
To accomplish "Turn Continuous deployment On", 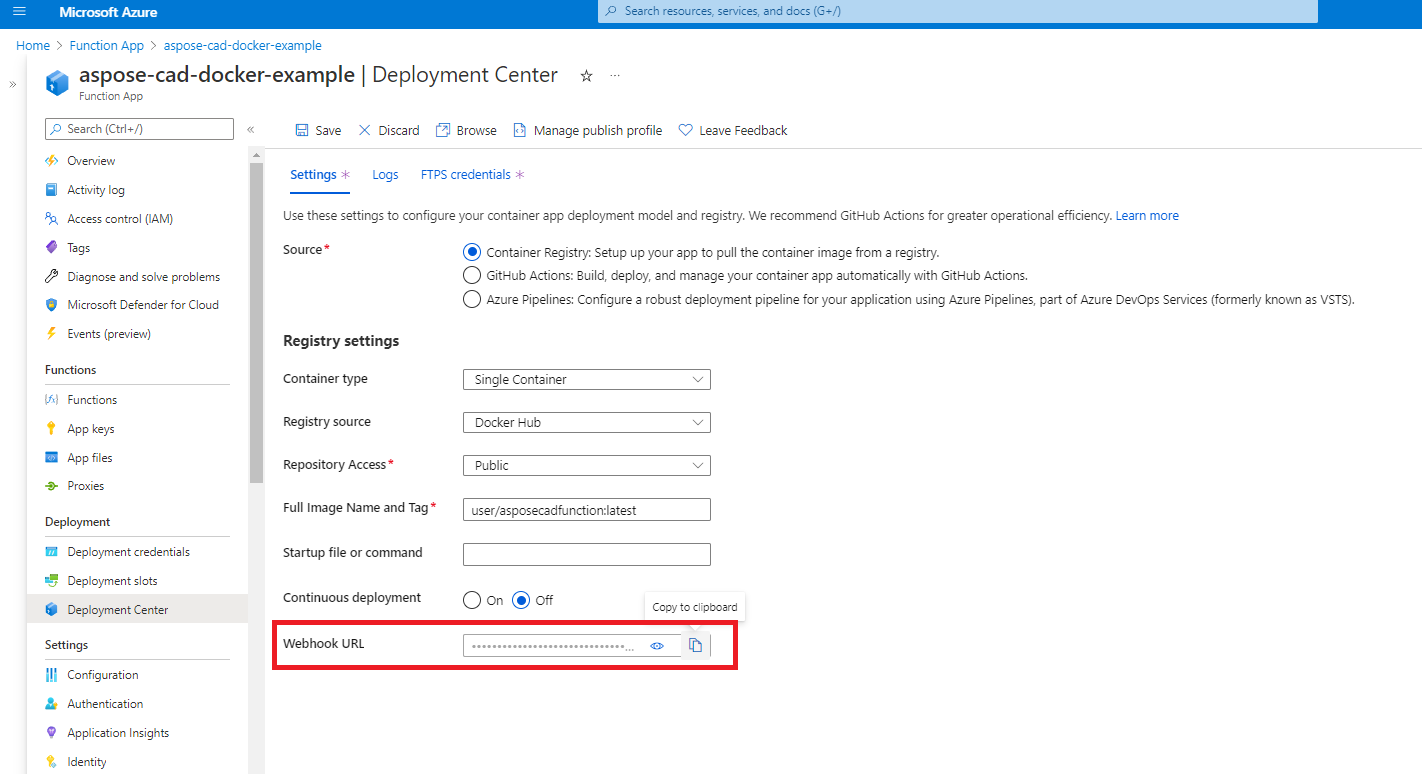I will (472, 601).
